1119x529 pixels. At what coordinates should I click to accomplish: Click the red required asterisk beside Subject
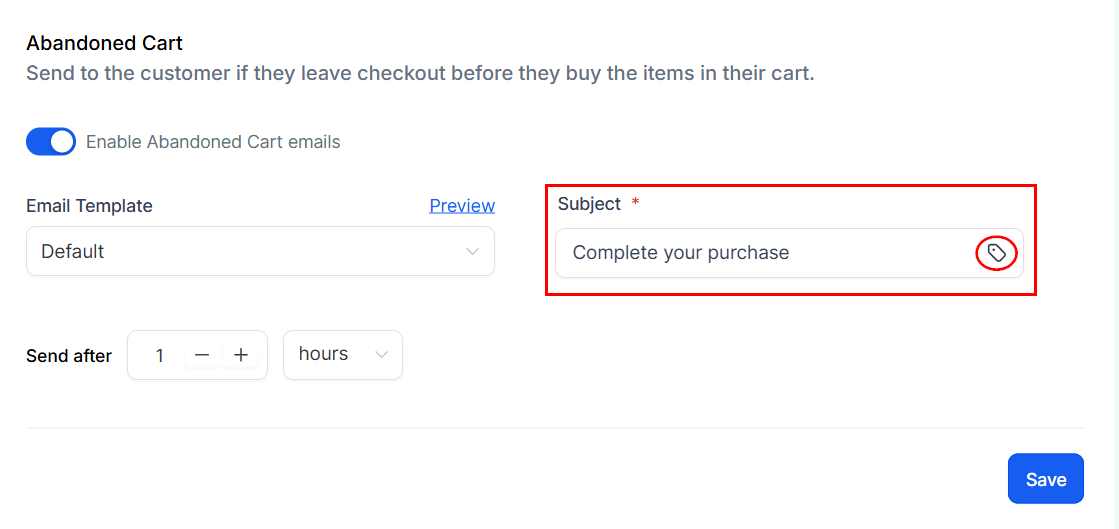[x=635, y=205]
